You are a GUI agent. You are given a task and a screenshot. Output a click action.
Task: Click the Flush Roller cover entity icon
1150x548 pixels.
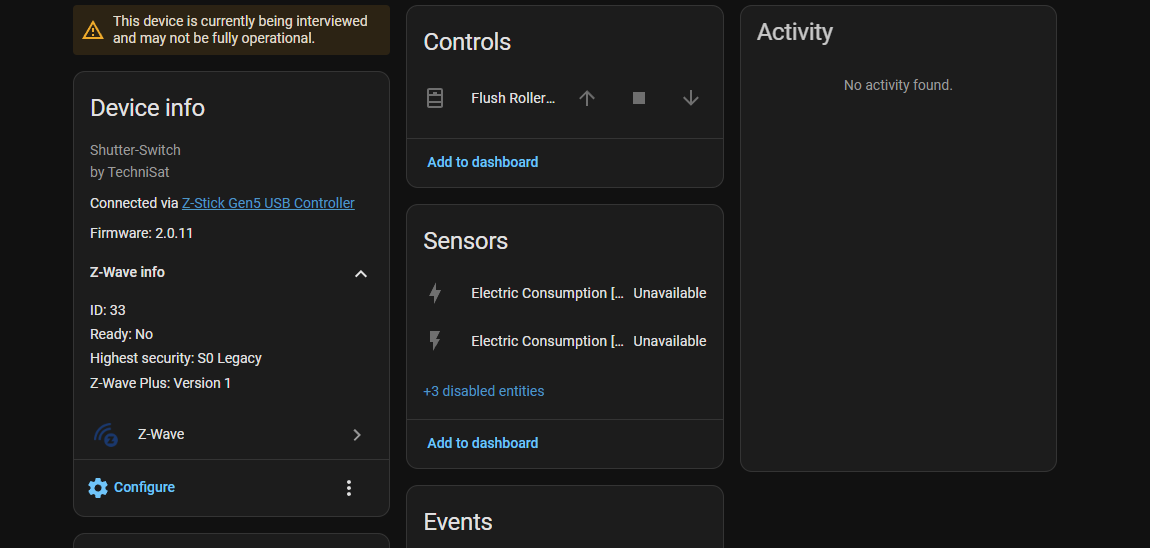(435, 98)
